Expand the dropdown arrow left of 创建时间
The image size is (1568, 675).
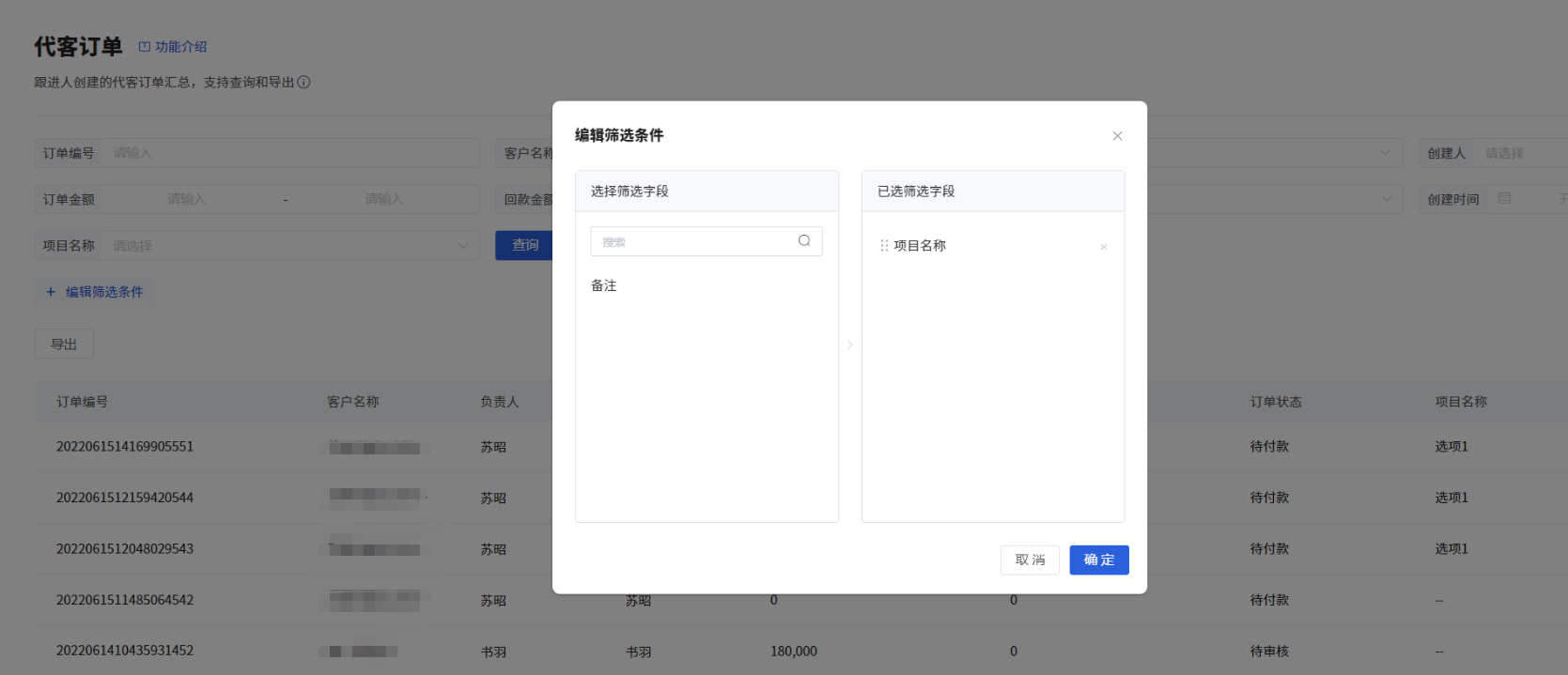click(1386, 199)
